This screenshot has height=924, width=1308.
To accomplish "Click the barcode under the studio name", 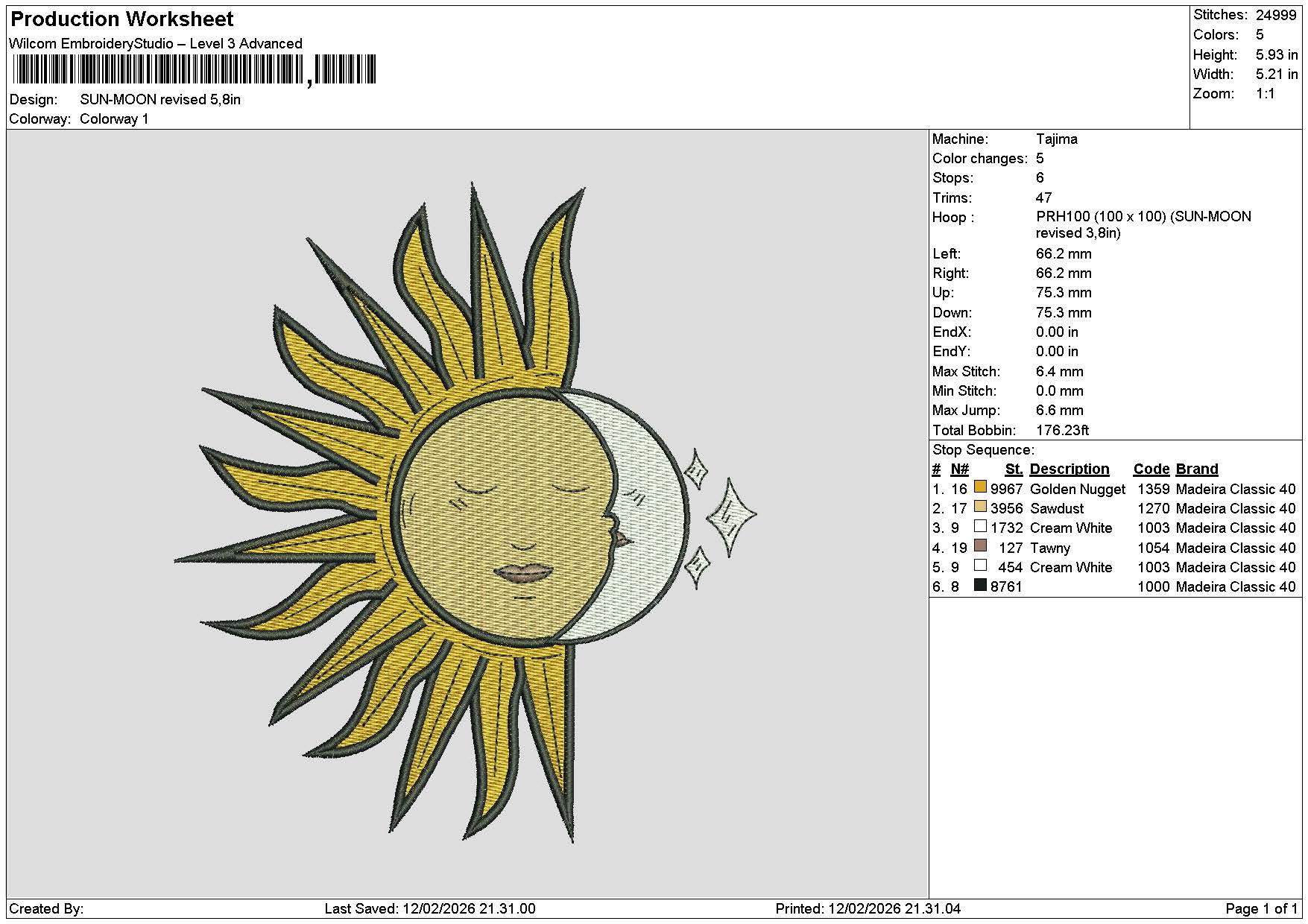I will pyautogui.click(x=194, y=70).
